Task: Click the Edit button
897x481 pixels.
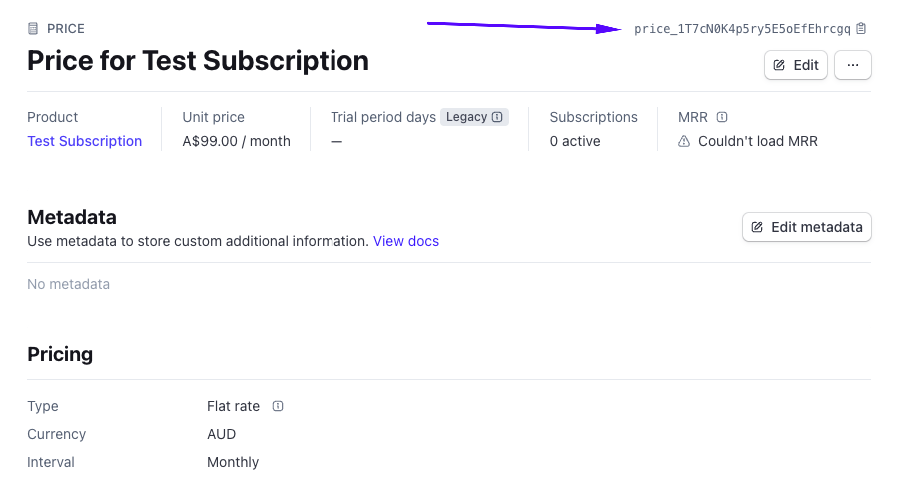Action: click(796, 65)
